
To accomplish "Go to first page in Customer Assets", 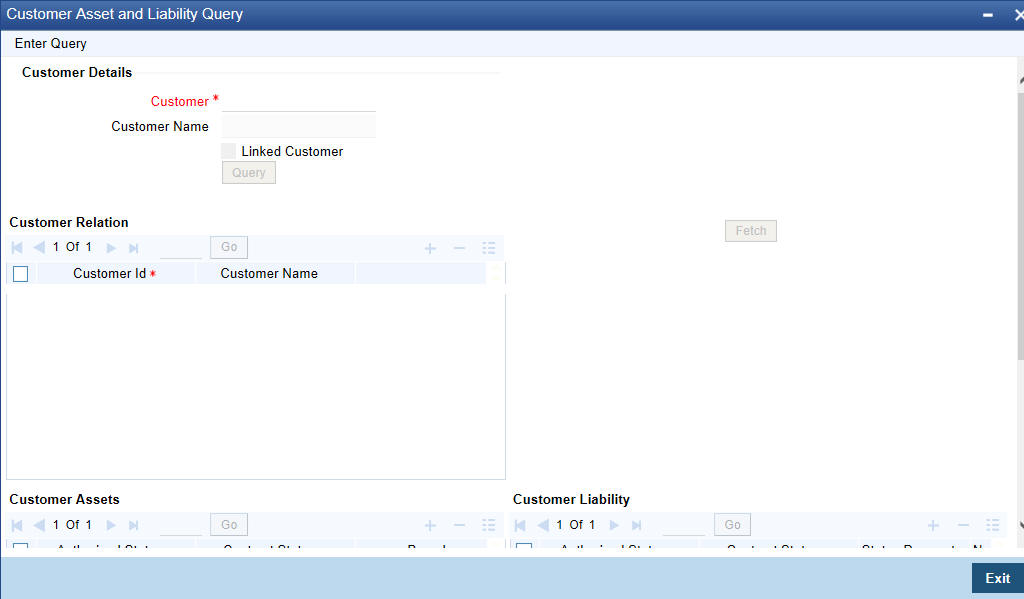I will point(18,525).
